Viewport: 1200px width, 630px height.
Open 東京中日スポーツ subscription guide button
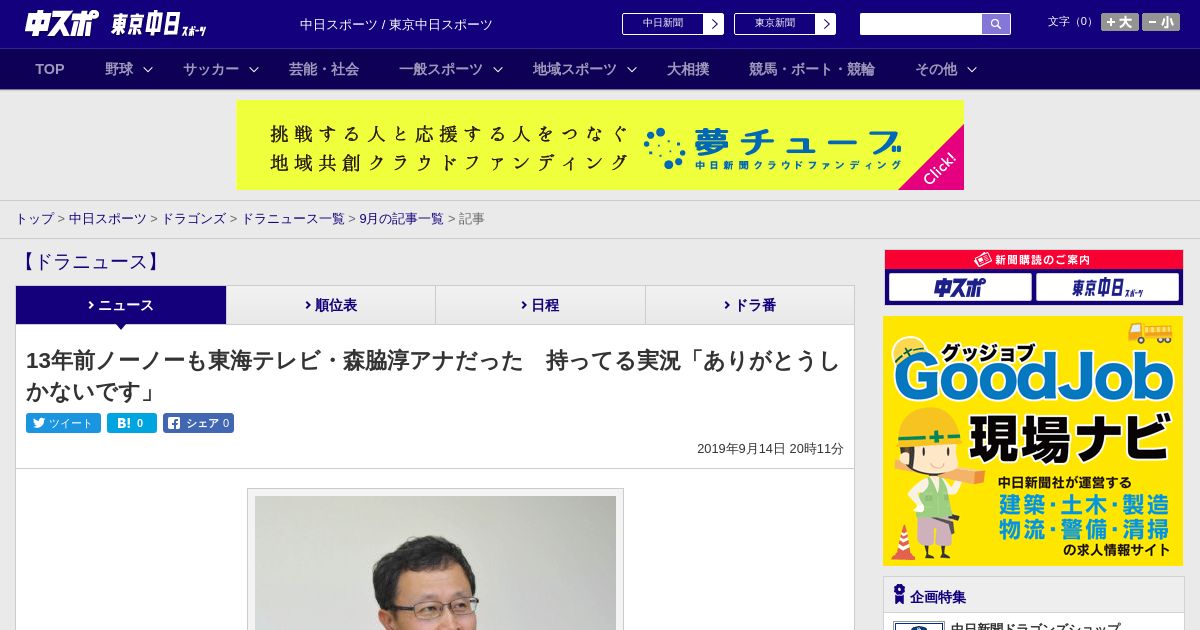[1107, 288]
